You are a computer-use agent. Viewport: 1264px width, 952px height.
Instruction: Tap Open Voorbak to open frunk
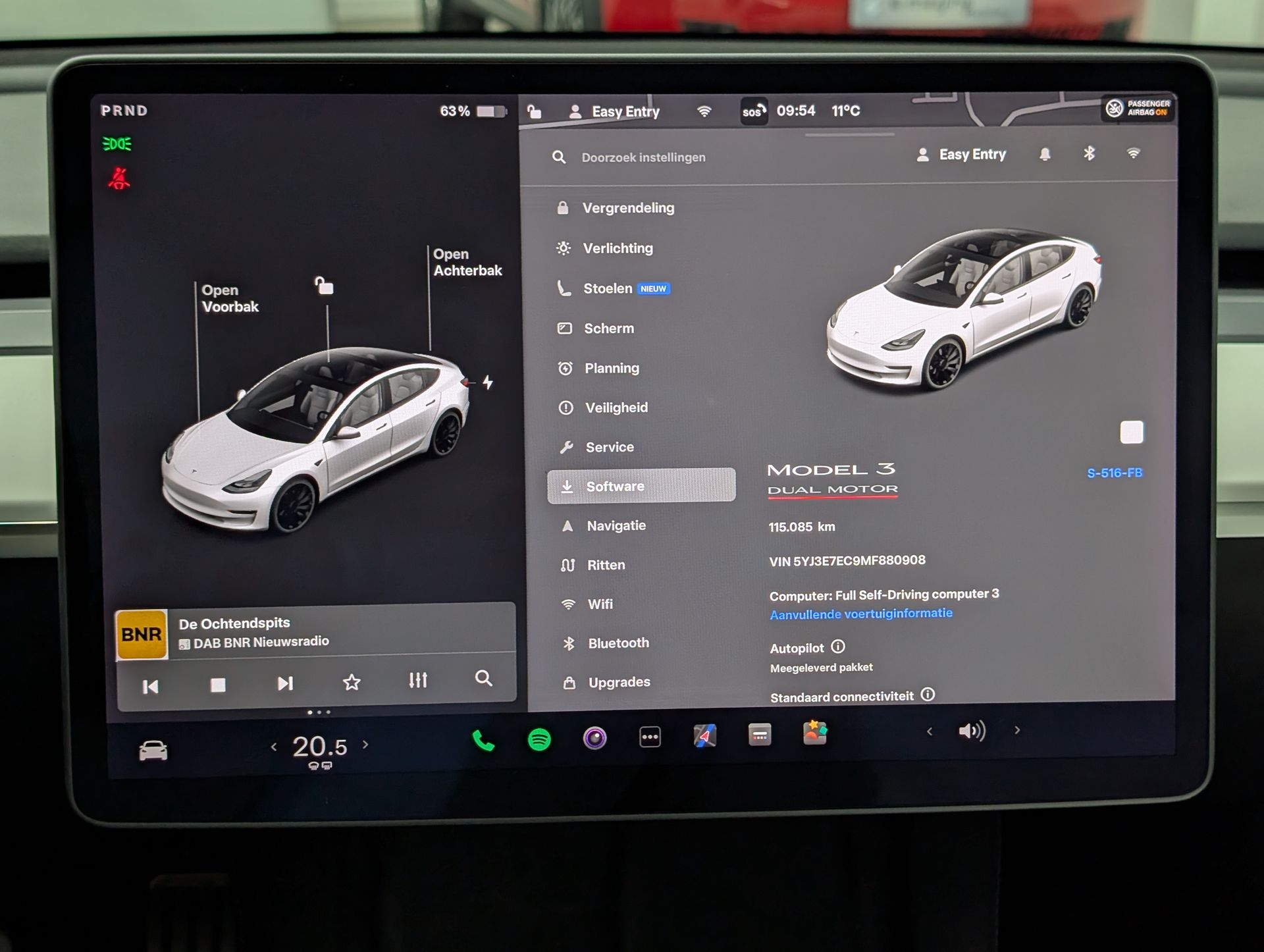click(230, 298)
